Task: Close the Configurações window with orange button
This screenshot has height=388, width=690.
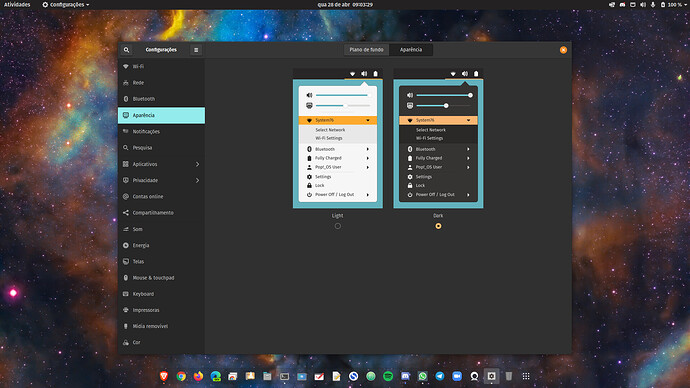Action: [x=563, y=50]
